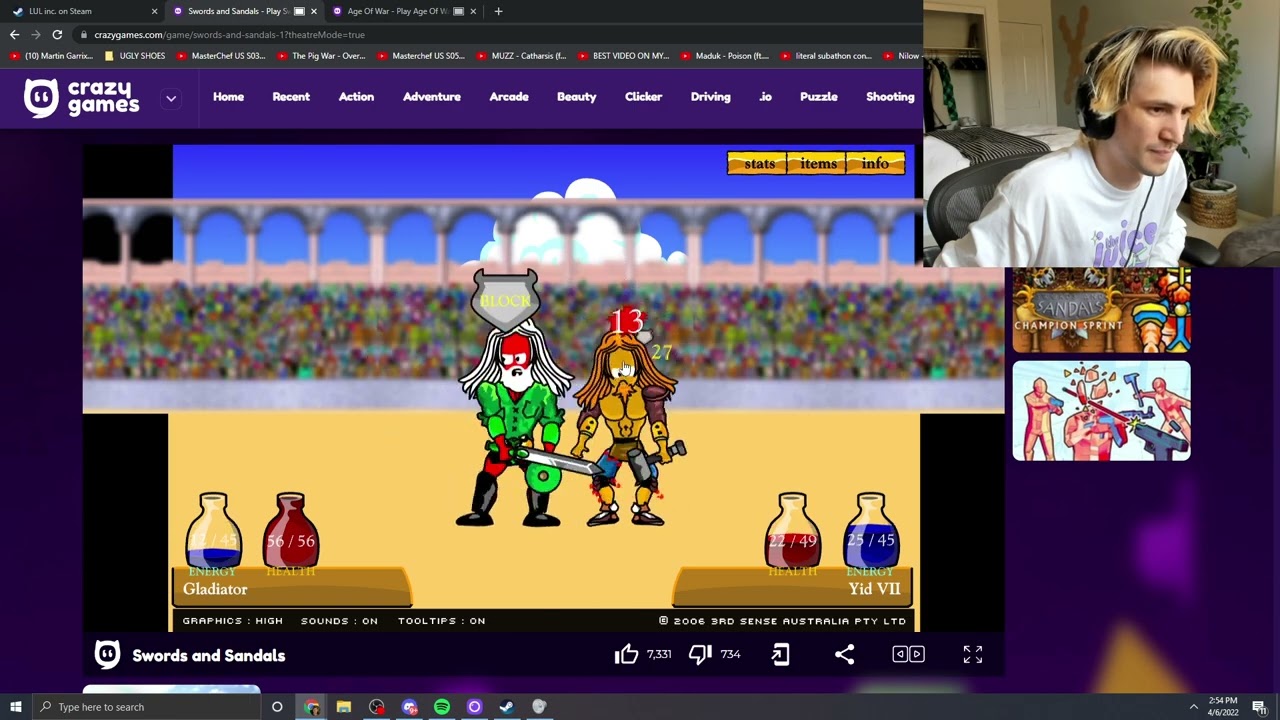1280x720 pixels.
Task: Open the Clicker category
Action: pyautogui.click(x=643, y=97)
